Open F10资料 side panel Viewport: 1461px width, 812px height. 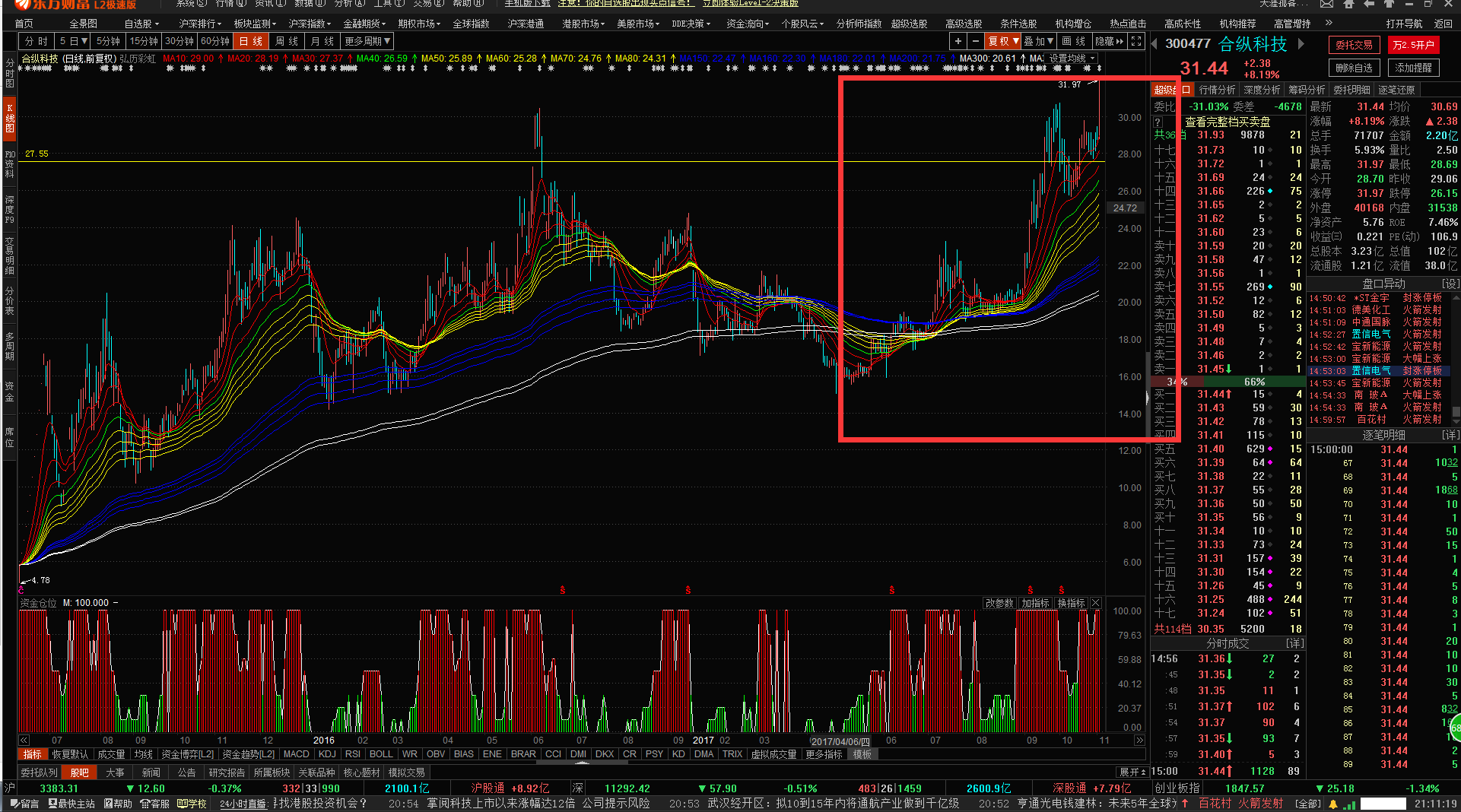pos(9,163)
